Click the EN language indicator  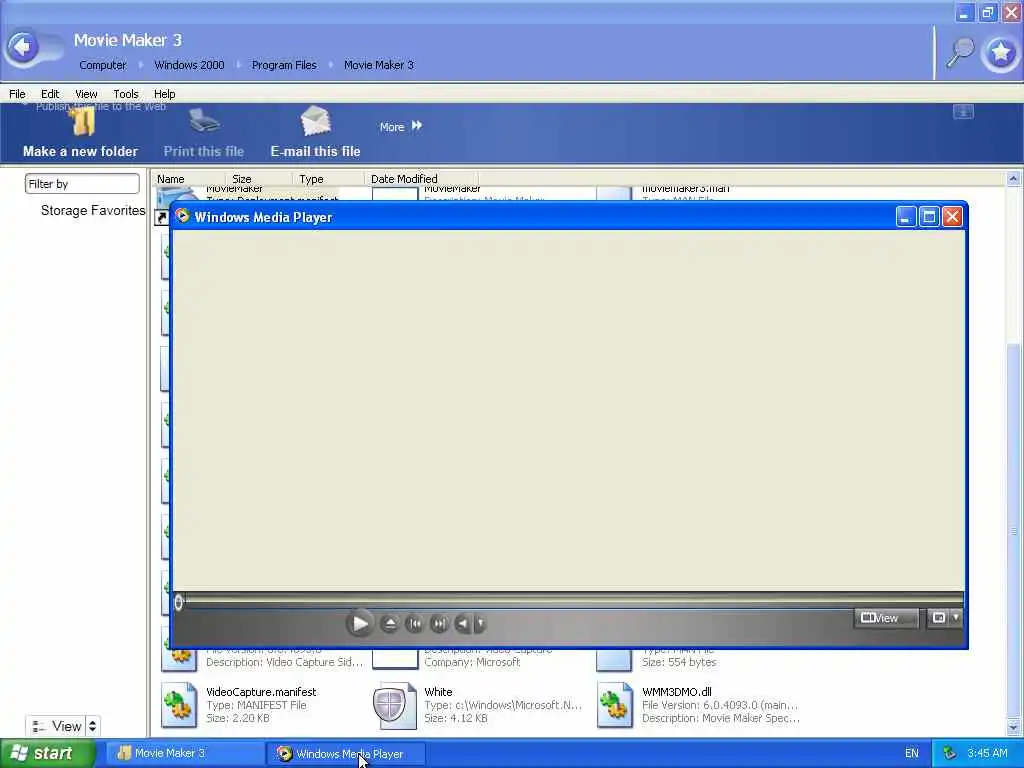pyautogui.click(x=912, y=753)
